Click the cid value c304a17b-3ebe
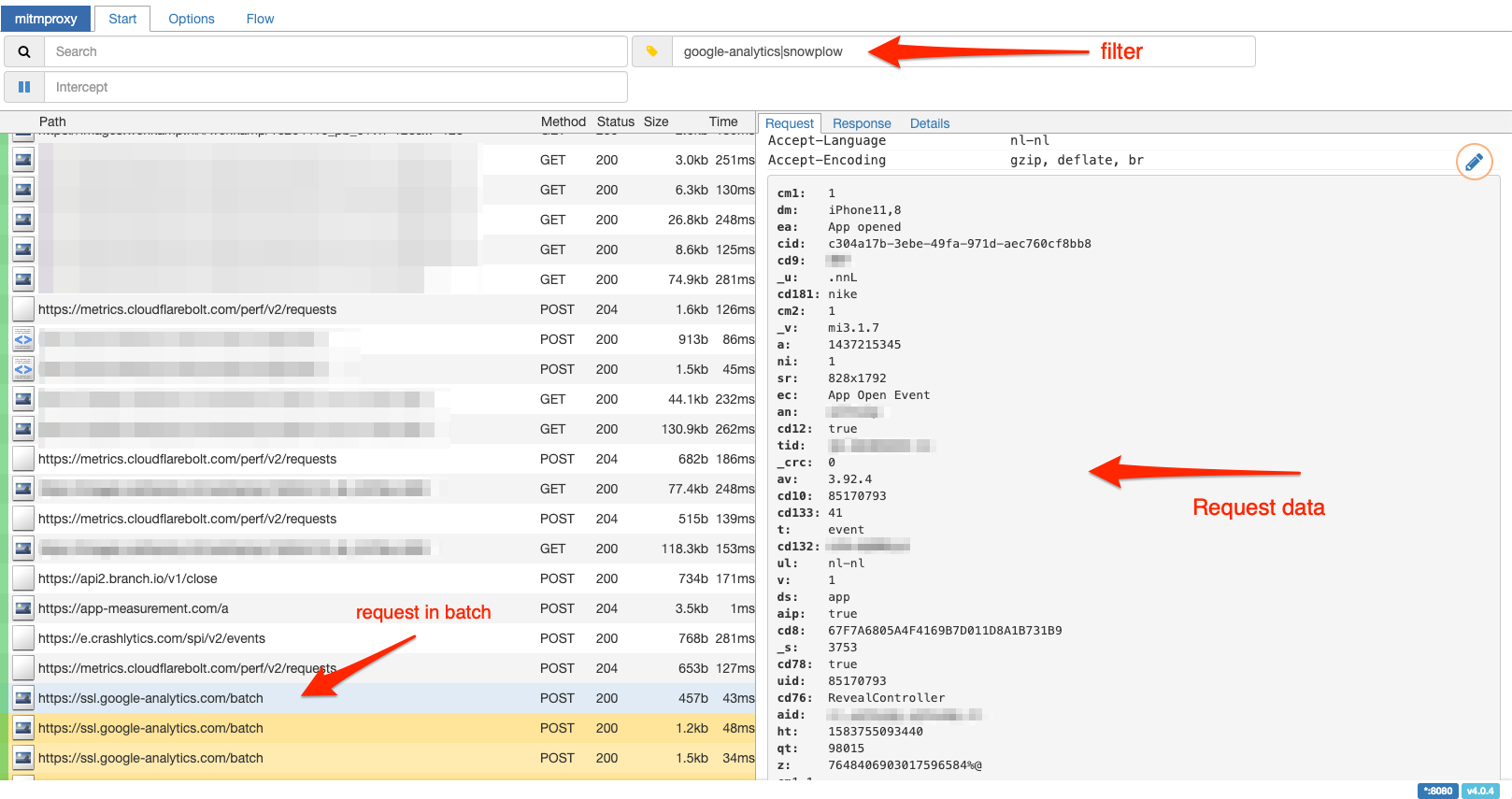 pyautogui.click(x=960, y=244)
